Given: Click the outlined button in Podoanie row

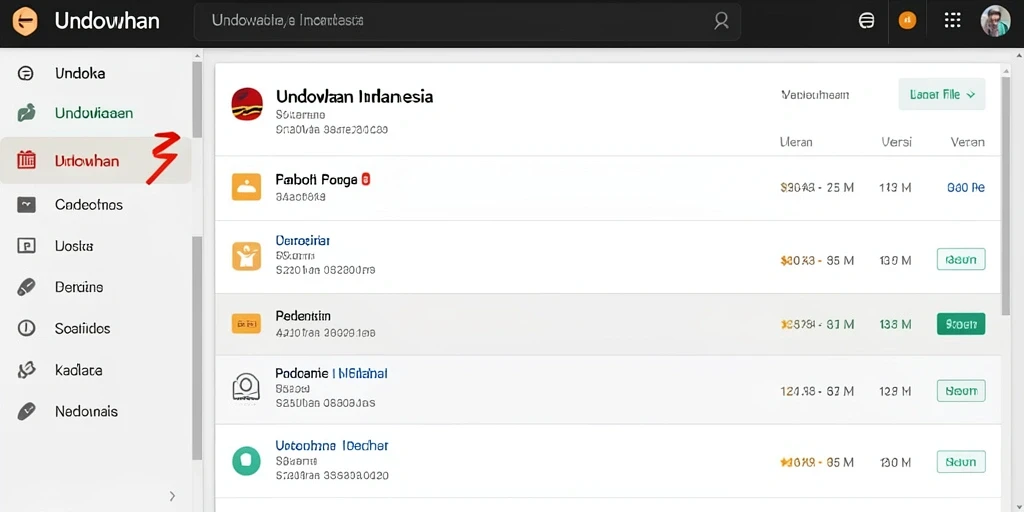Looking at the screenshot, I should click(961, 391).
